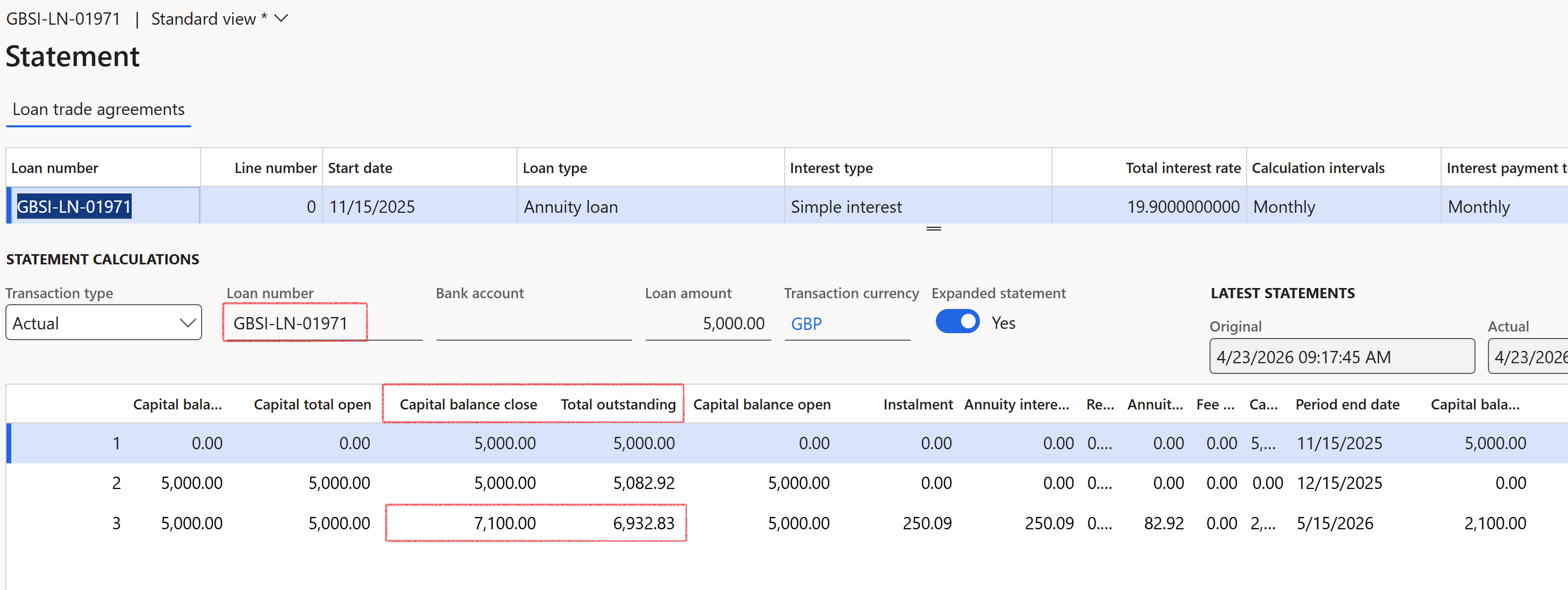Image resolution: width=1568 pixels, height=590 pixels.
Task: Sort by Total outstanding column header
Action: (x=617, y=405)
